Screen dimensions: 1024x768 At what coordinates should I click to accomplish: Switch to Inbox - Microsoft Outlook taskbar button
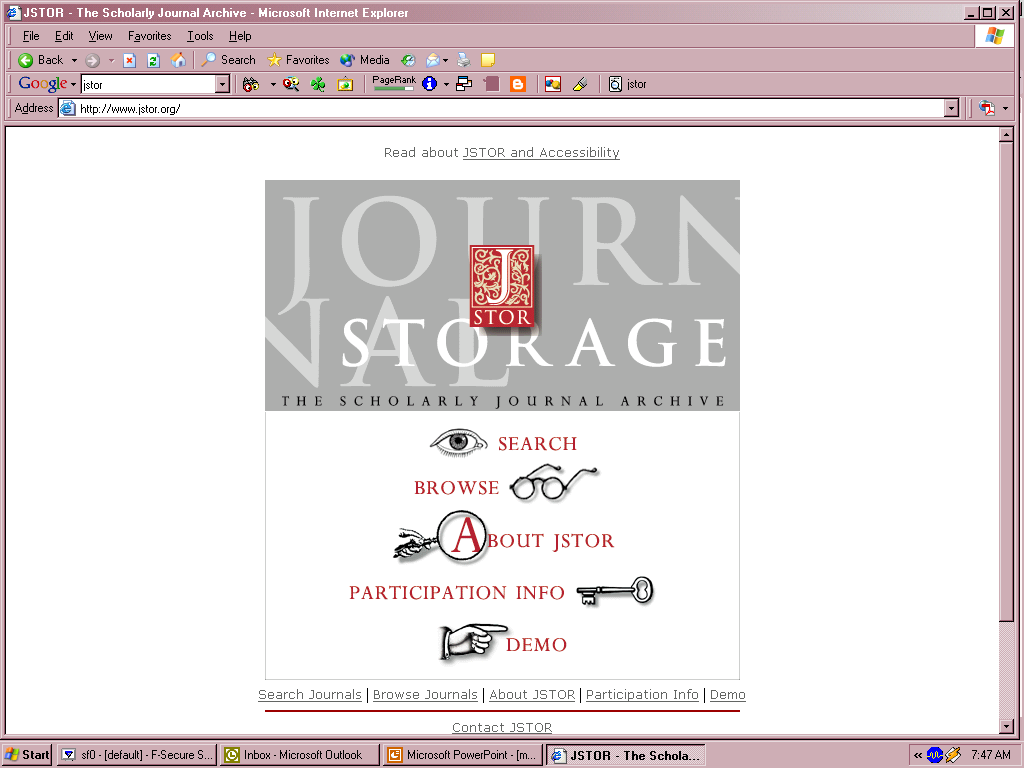click(300, 755)
